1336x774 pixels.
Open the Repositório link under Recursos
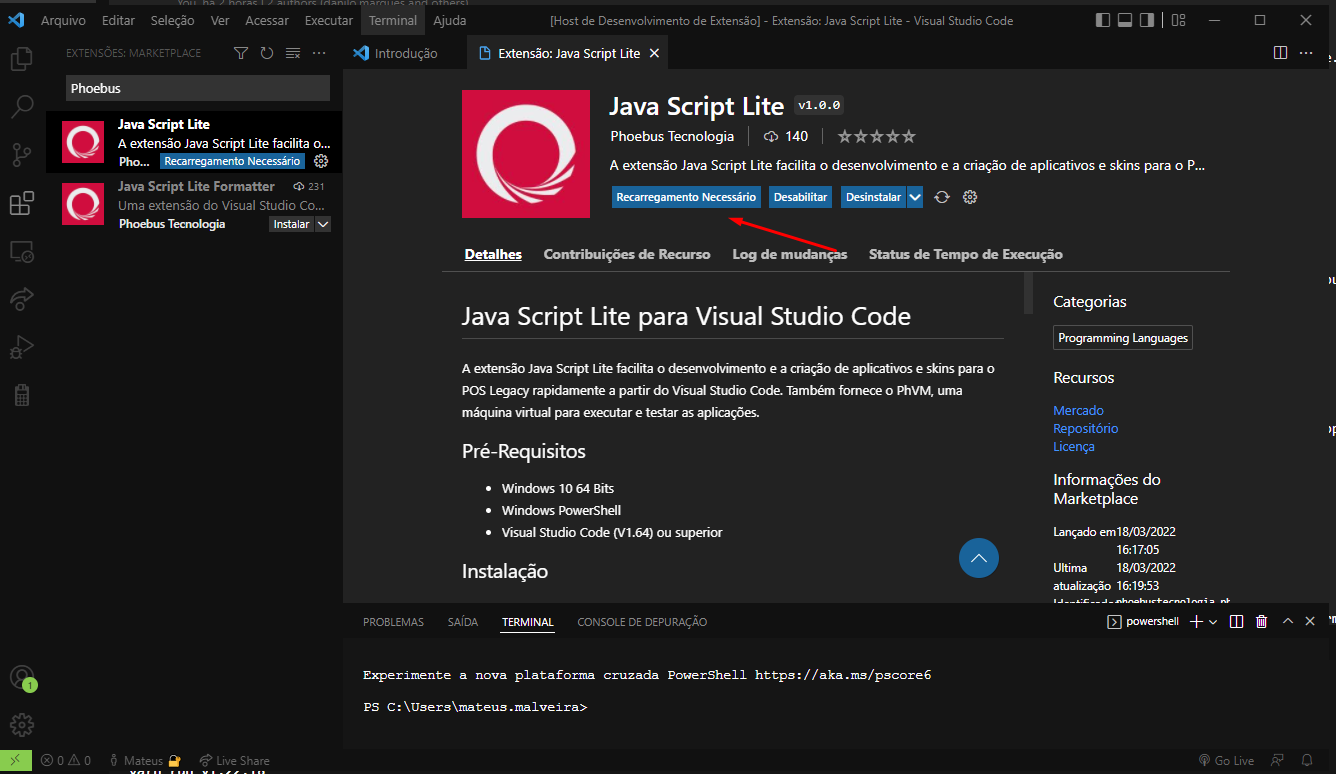pyautogui.click(x=1085, y=428)
